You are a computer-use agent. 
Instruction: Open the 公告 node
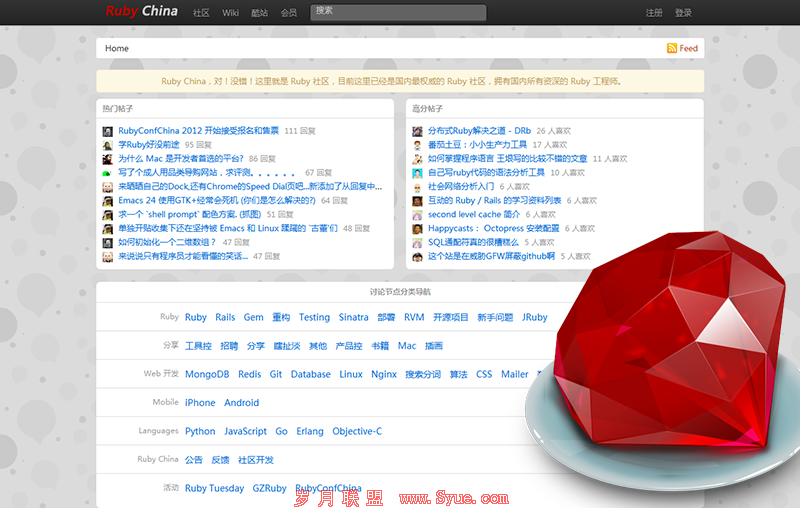click(194, 460)
